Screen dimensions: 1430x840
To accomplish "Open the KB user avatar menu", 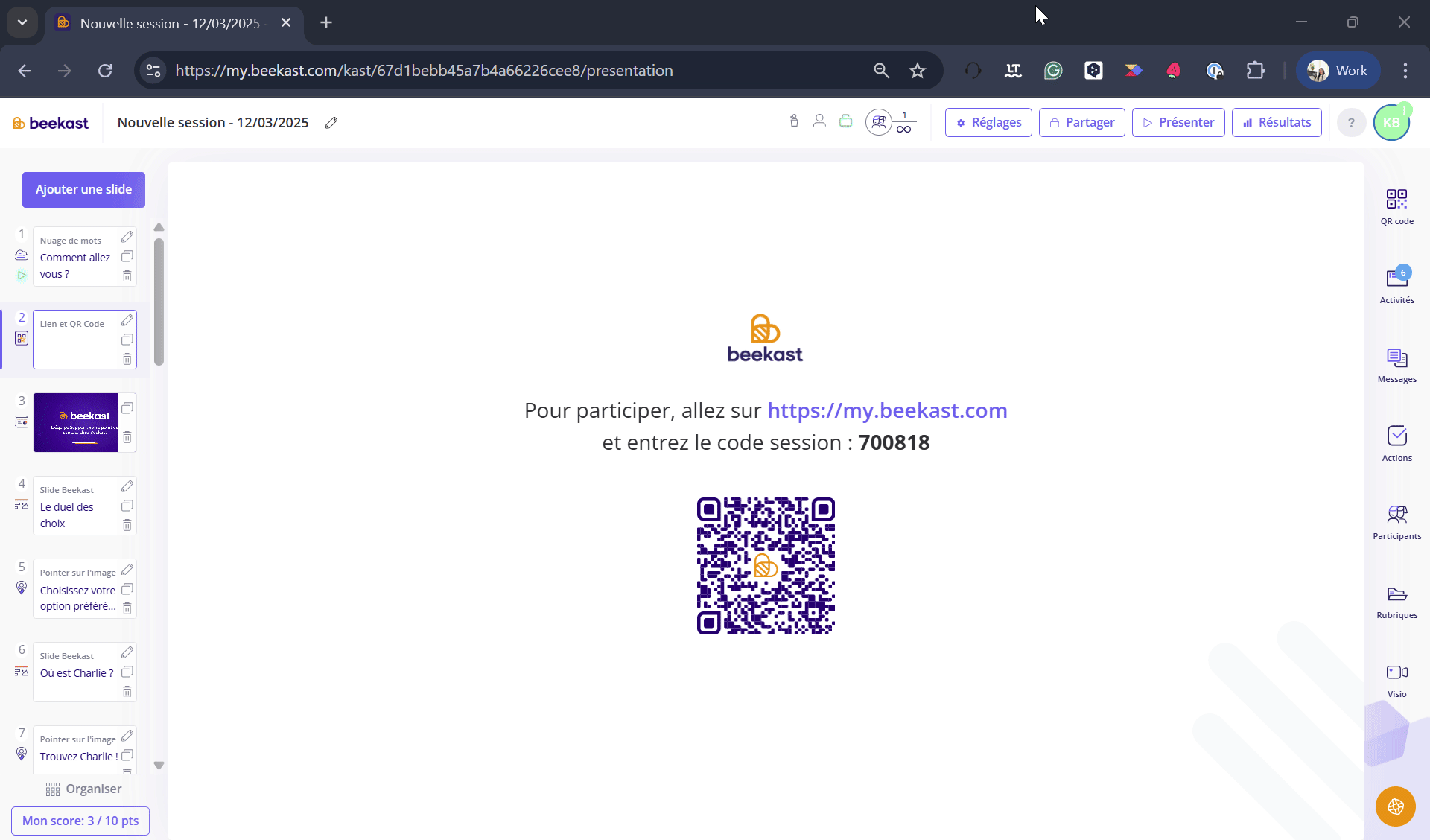I will pyautogui.click(x=1391, y=123).
